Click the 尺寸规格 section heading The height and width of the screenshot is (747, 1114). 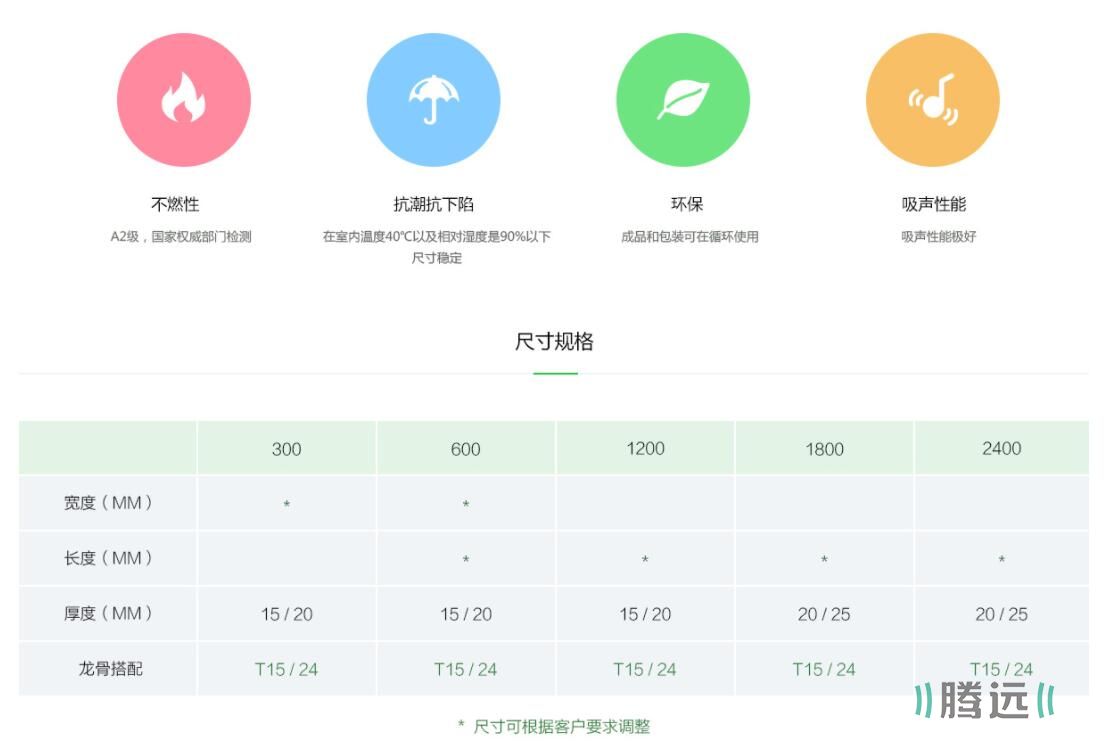pos(554,342)
